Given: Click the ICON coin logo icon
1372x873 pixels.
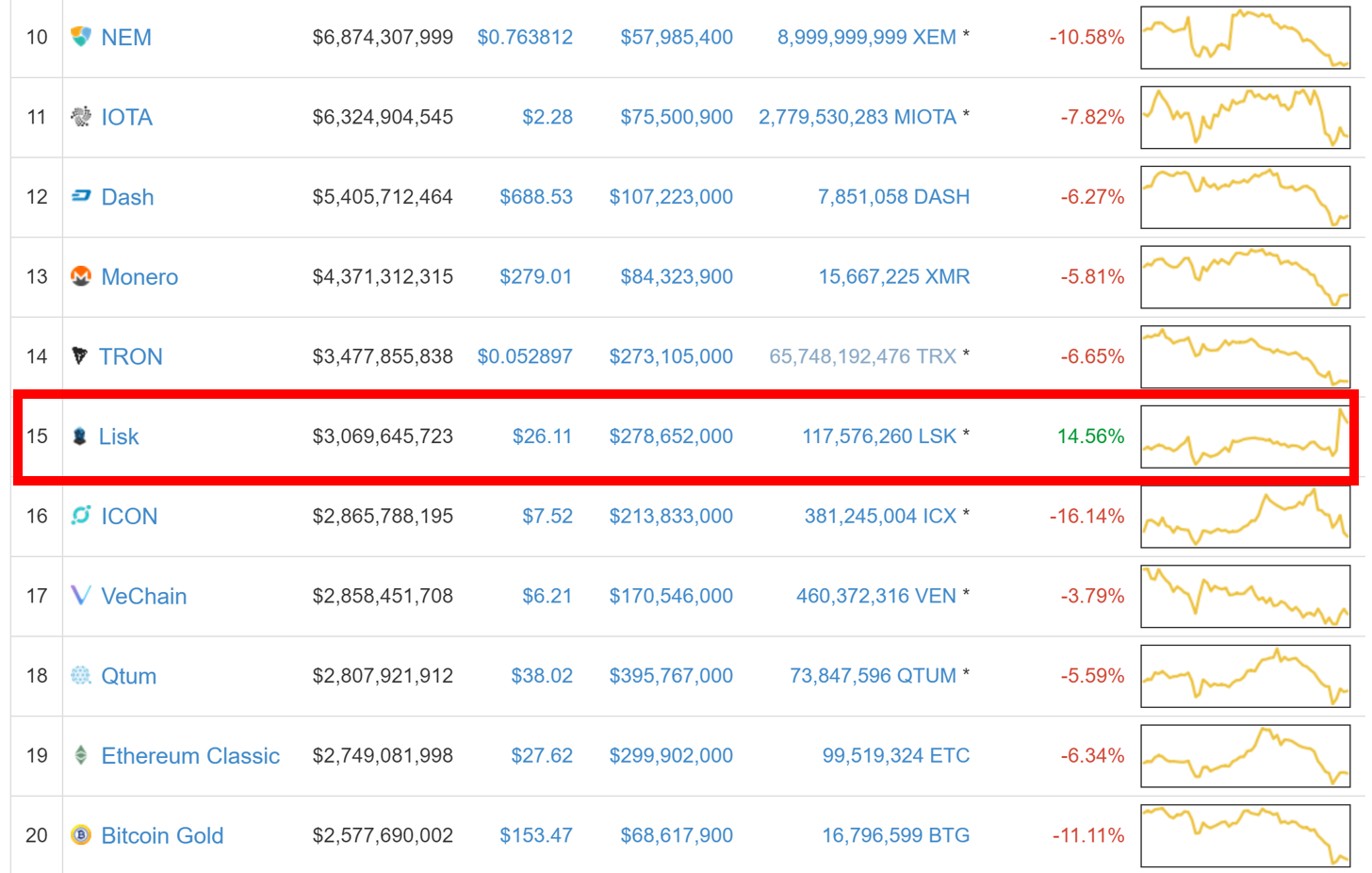Looking at the screenshot, I should pyautogui.click(x=81, y=516).
